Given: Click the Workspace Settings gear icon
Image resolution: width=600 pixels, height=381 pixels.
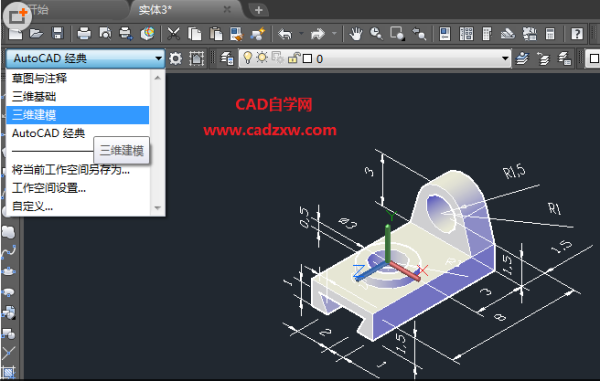Looking at the screenshot, I should [176, 59].
